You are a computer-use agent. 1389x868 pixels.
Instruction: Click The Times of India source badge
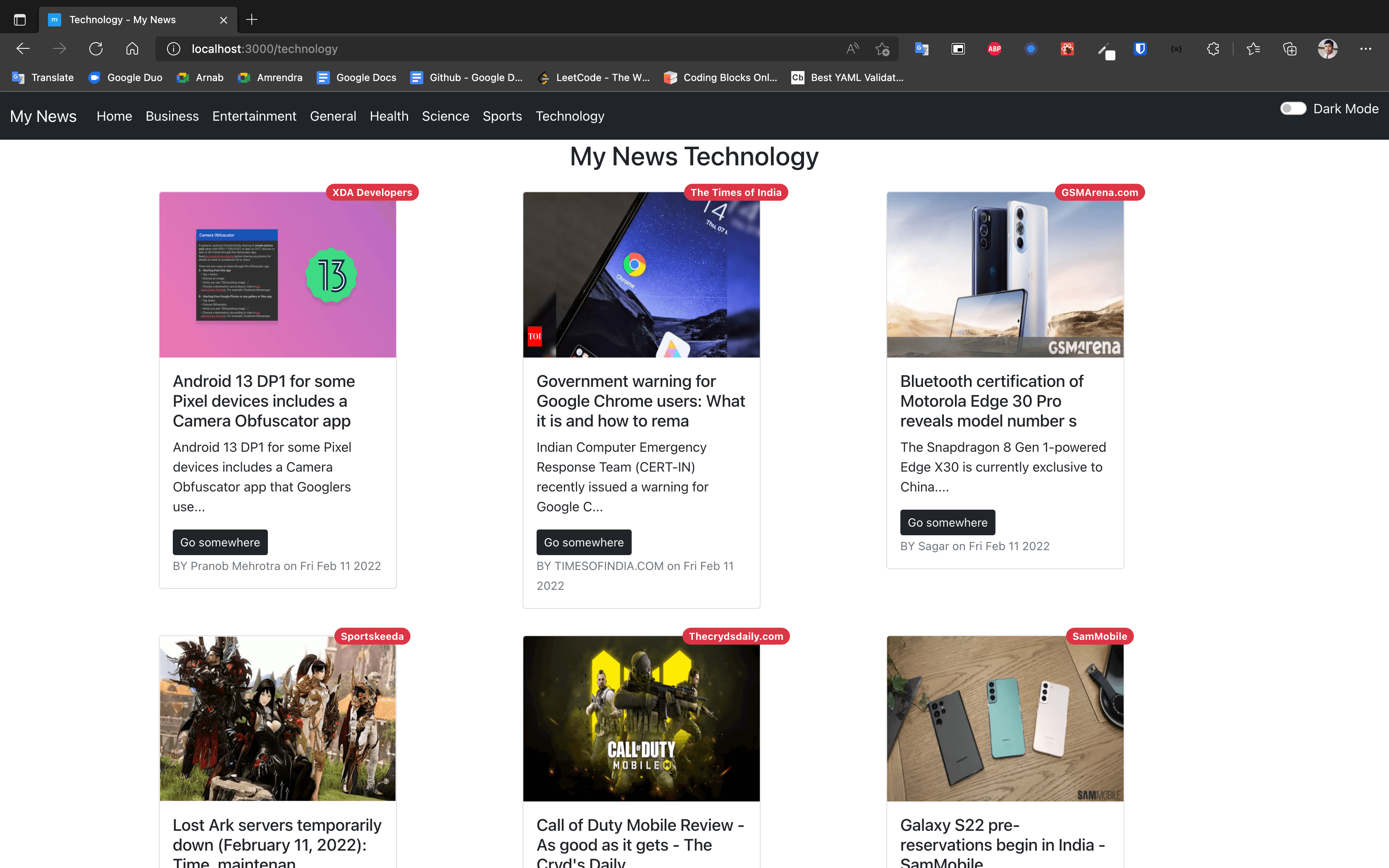point(736,192)
